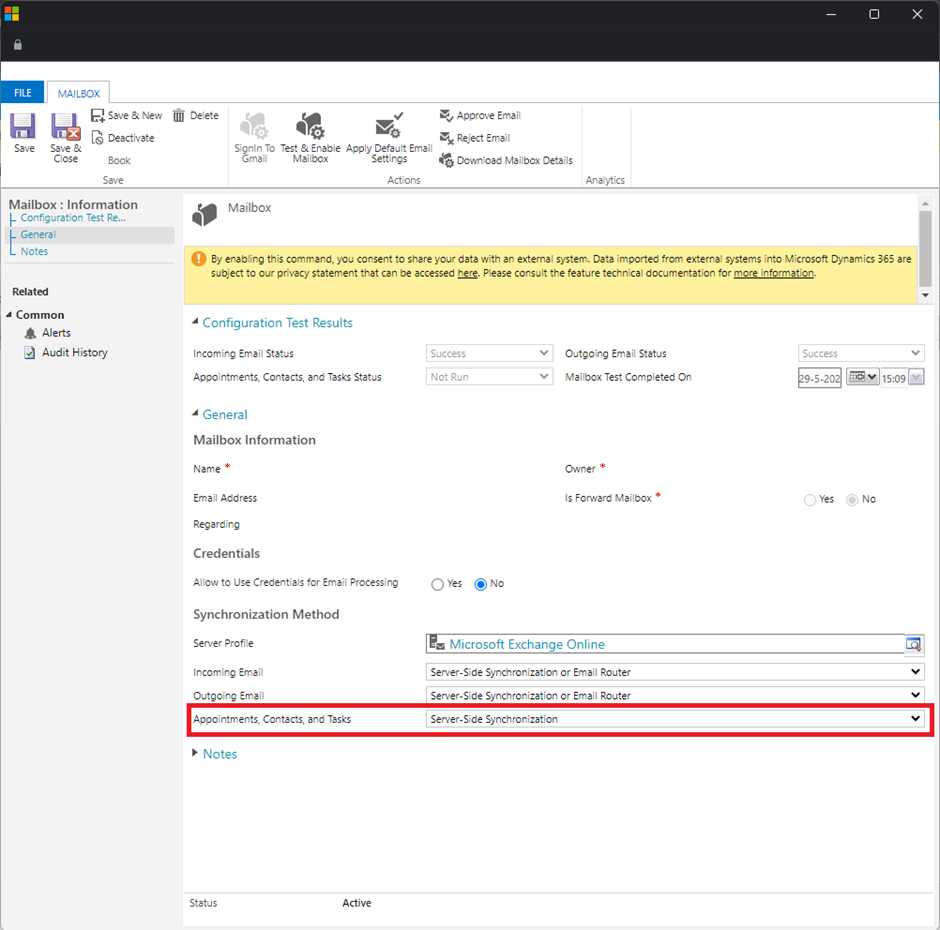Click the warning notification icon
The image size is (940, 930).
198,259
